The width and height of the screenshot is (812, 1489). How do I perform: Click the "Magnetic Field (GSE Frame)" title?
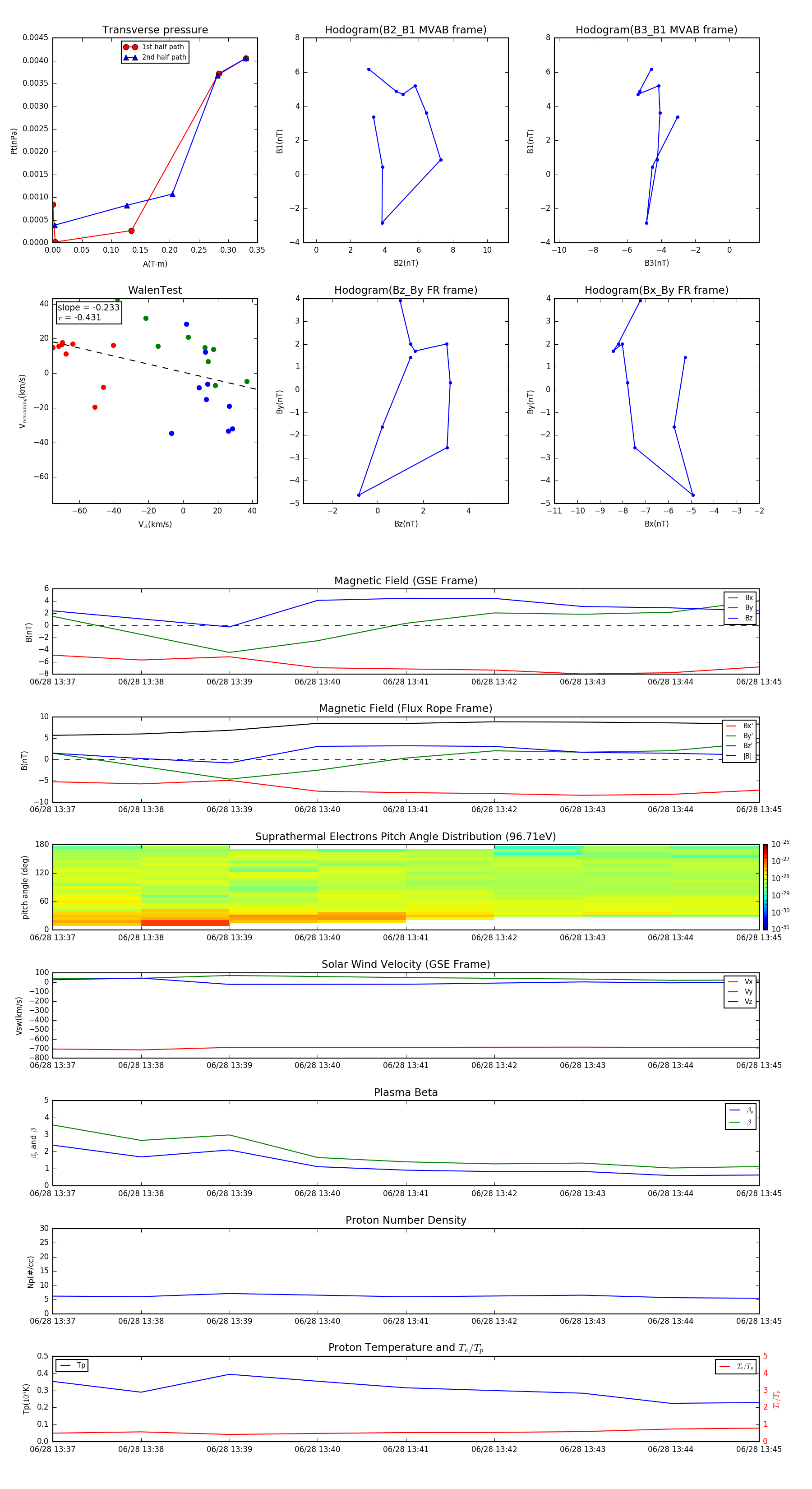tap(406, 581)
